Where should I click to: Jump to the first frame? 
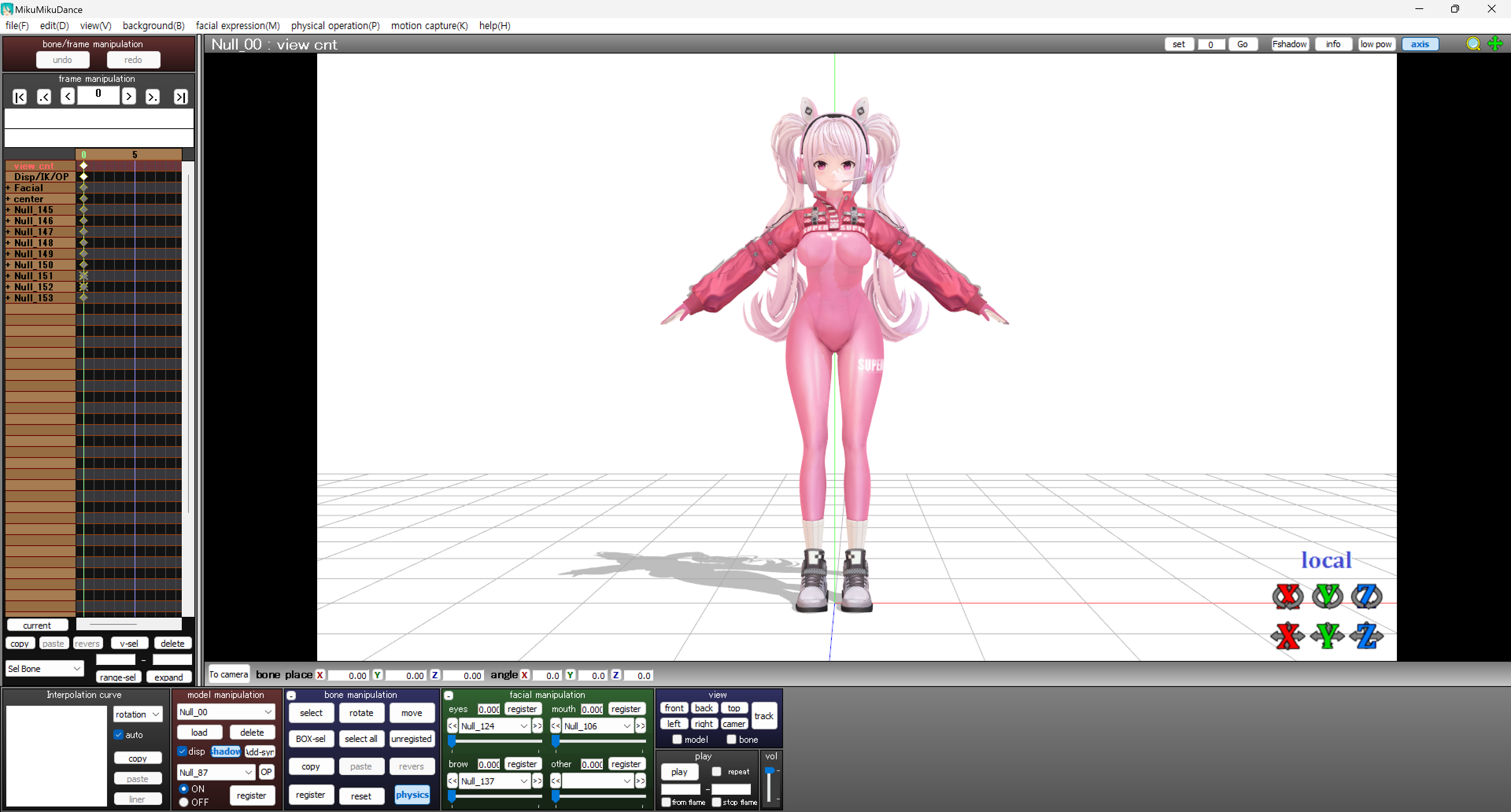point(19,97)
